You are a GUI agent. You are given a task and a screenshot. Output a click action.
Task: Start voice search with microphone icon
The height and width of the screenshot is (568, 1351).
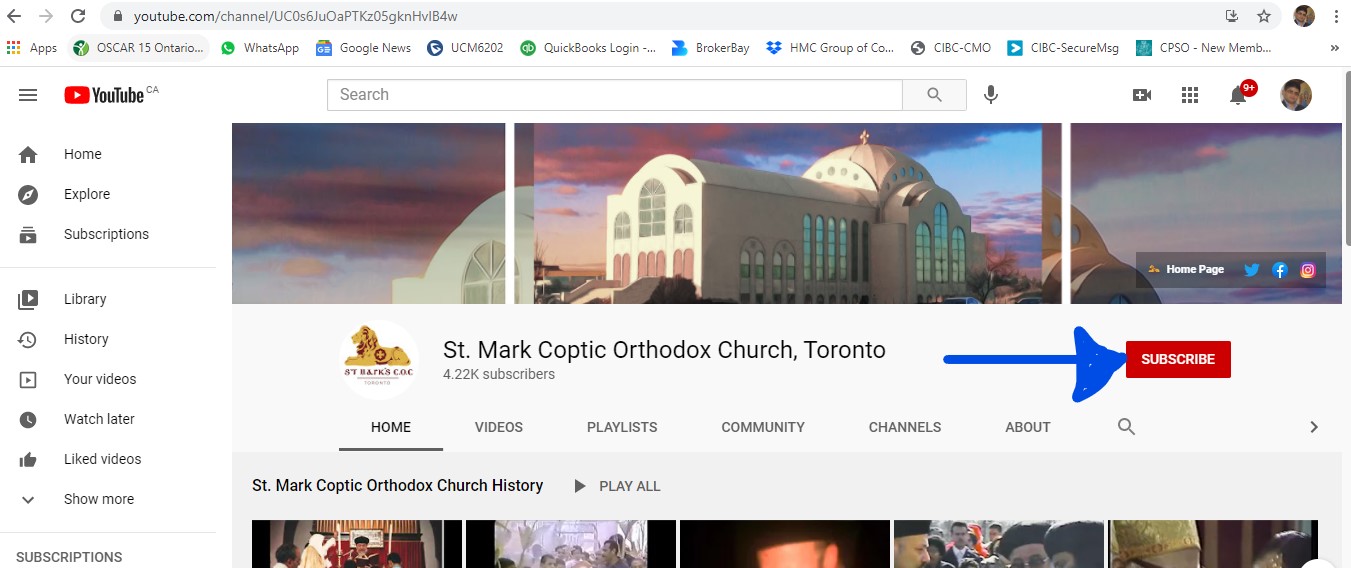pyautogui.click(x=990, y=95)
